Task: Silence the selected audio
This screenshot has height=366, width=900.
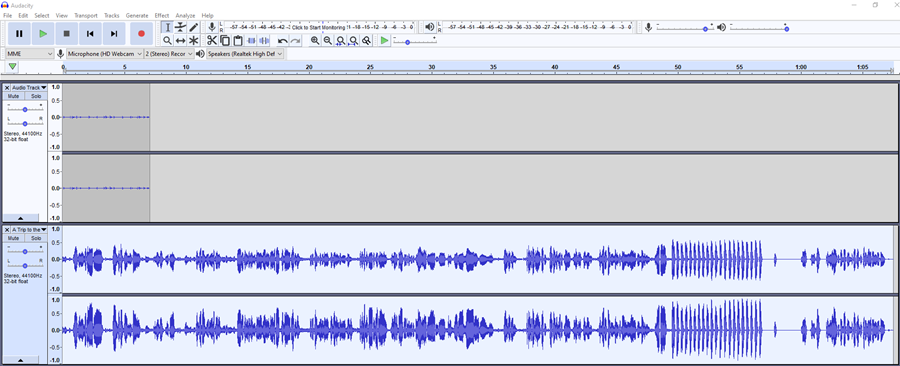Action: [264, 40]
